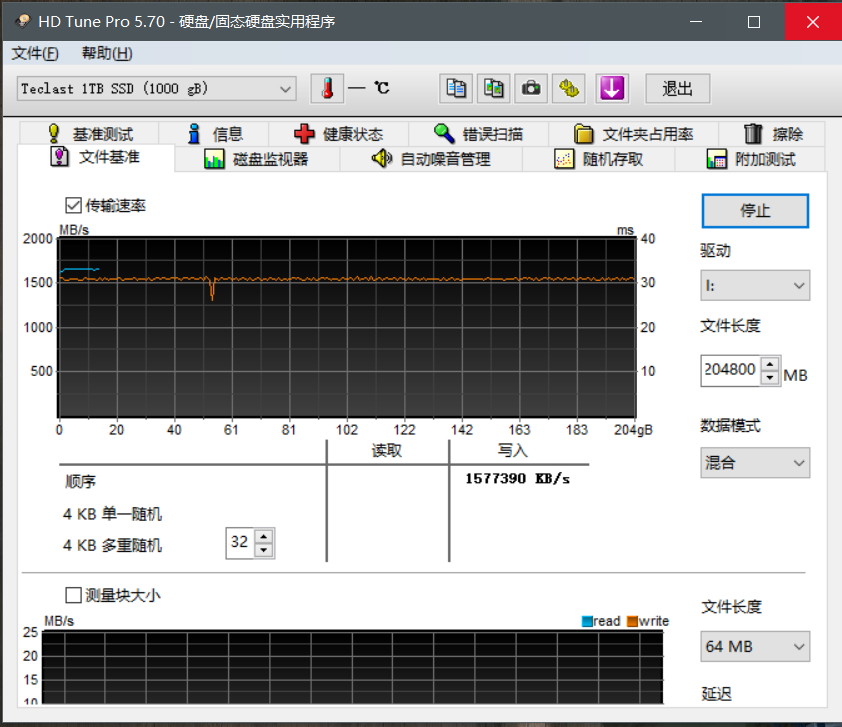Screen dimensions: 842x727
Task: Switch to the 文件夹占用率 tab
Action: tap(634, 134)
